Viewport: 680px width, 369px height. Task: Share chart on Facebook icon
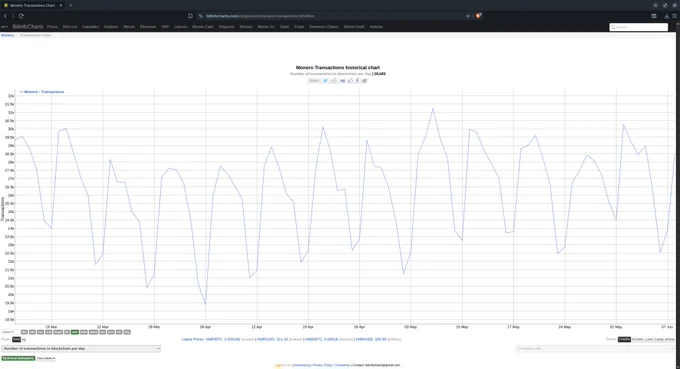tap(357, 81)
